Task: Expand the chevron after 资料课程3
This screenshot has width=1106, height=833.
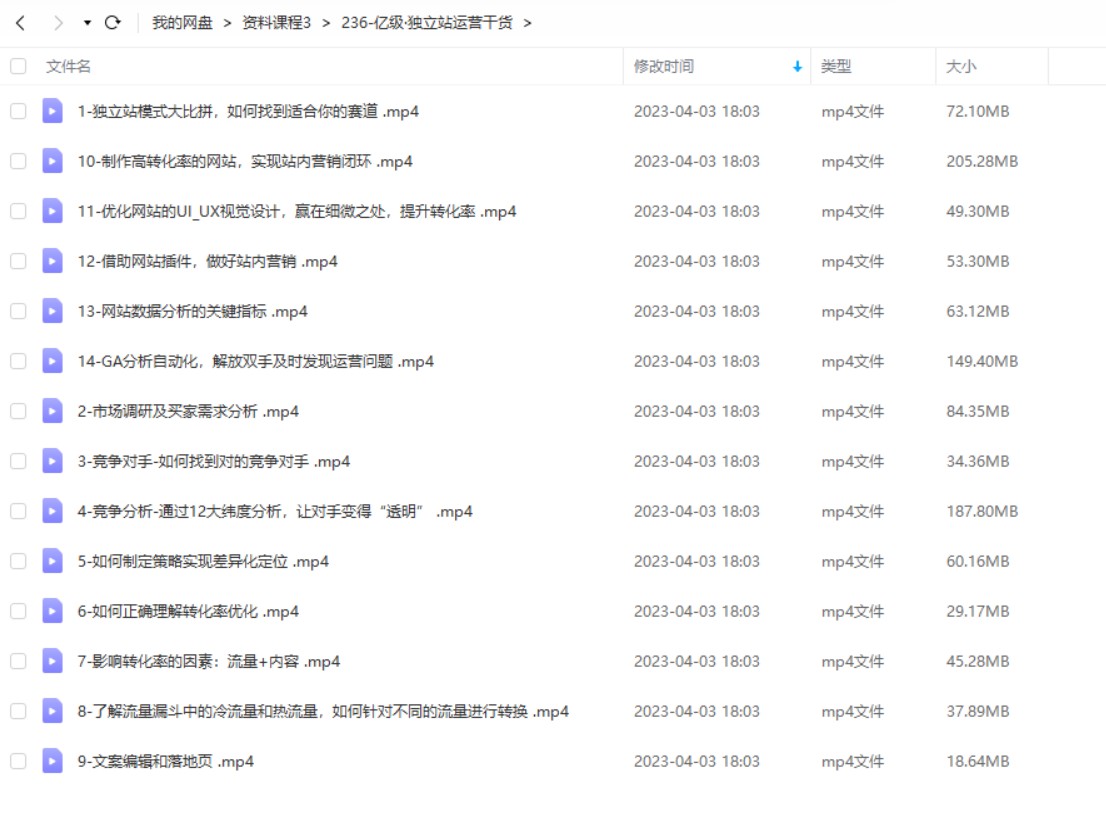Action: [326, 23]
